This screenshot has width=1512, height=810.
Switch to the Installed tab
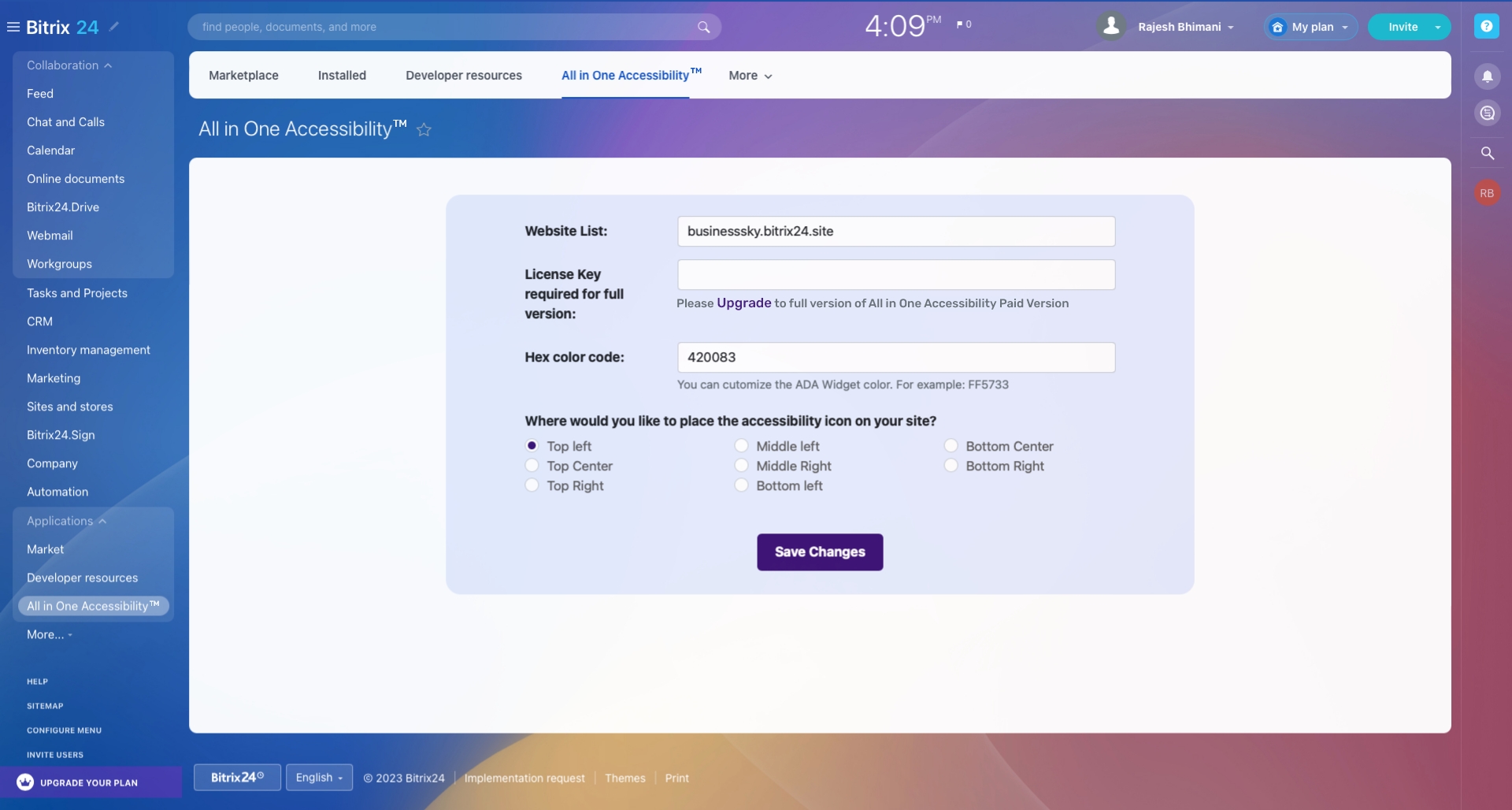[342, 76]
